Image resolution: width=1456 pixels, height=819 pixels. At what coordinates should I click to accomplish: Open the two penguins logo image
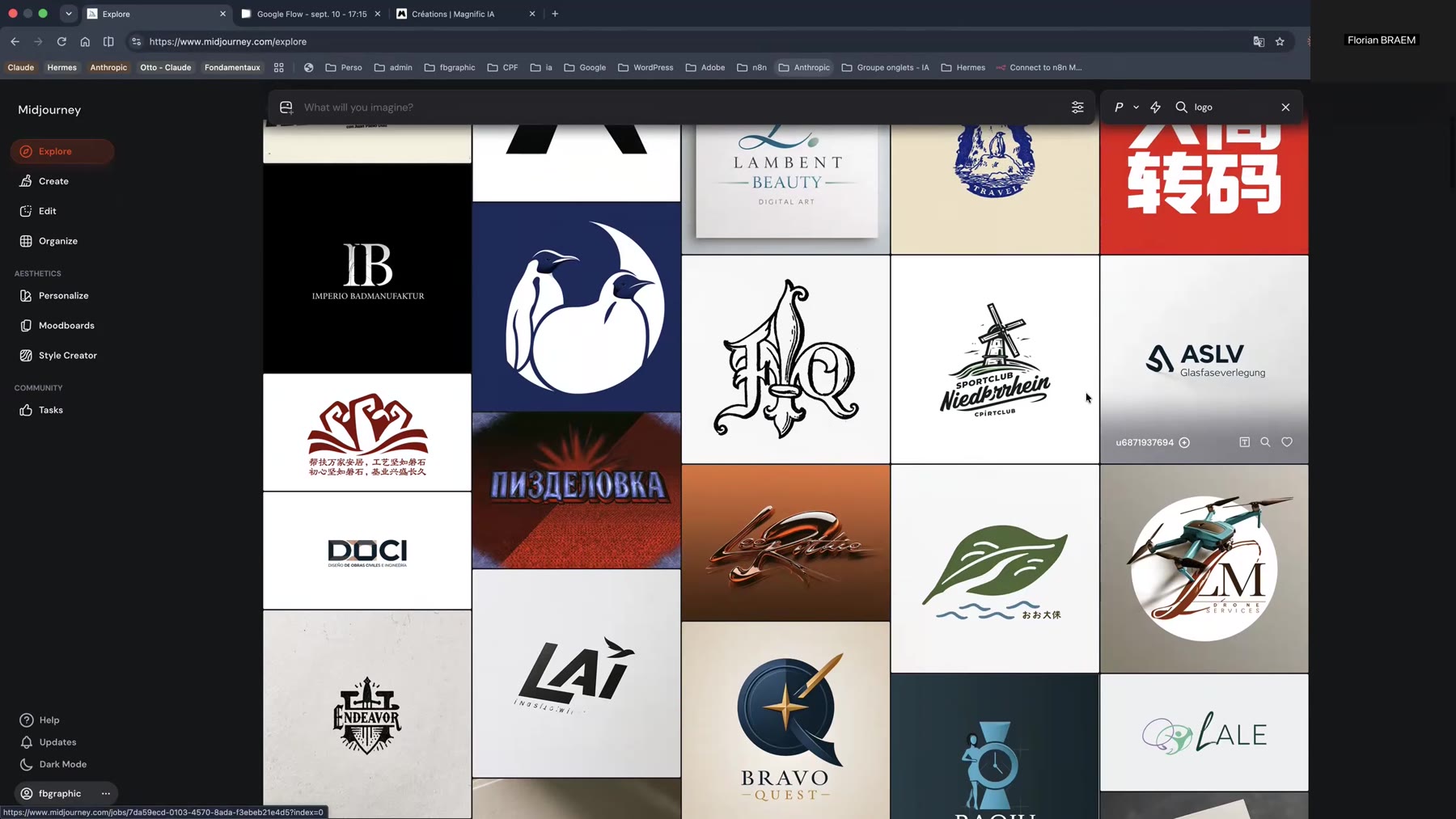pos(577,307)
